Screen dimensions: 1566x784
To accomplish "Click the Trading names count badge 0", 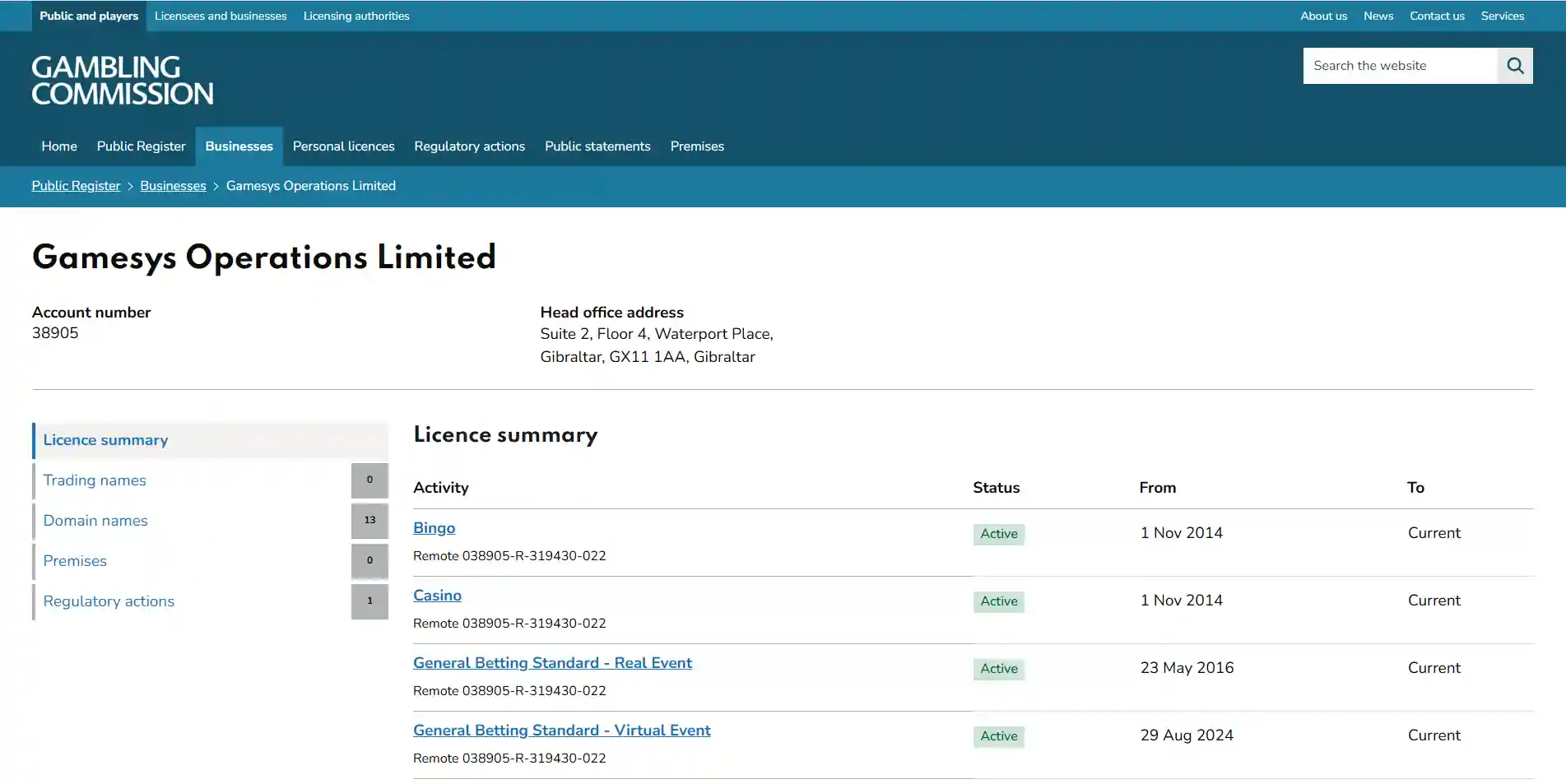I will pos(369,480).
